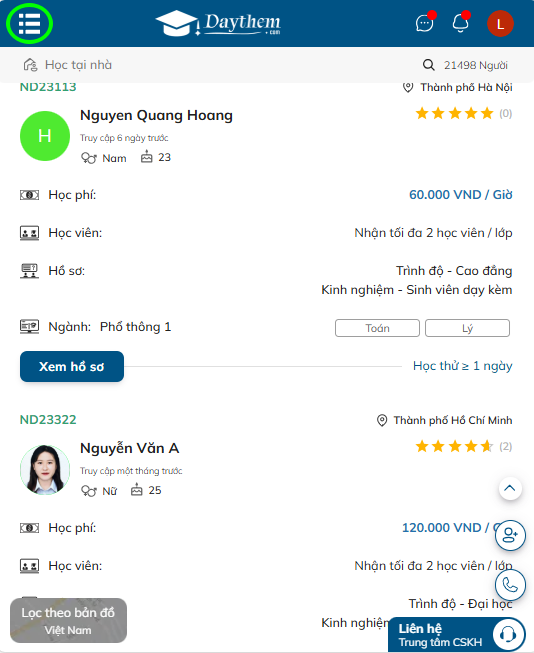
Task: Open tutor ID ND23322 link
Action: [48, 420]
